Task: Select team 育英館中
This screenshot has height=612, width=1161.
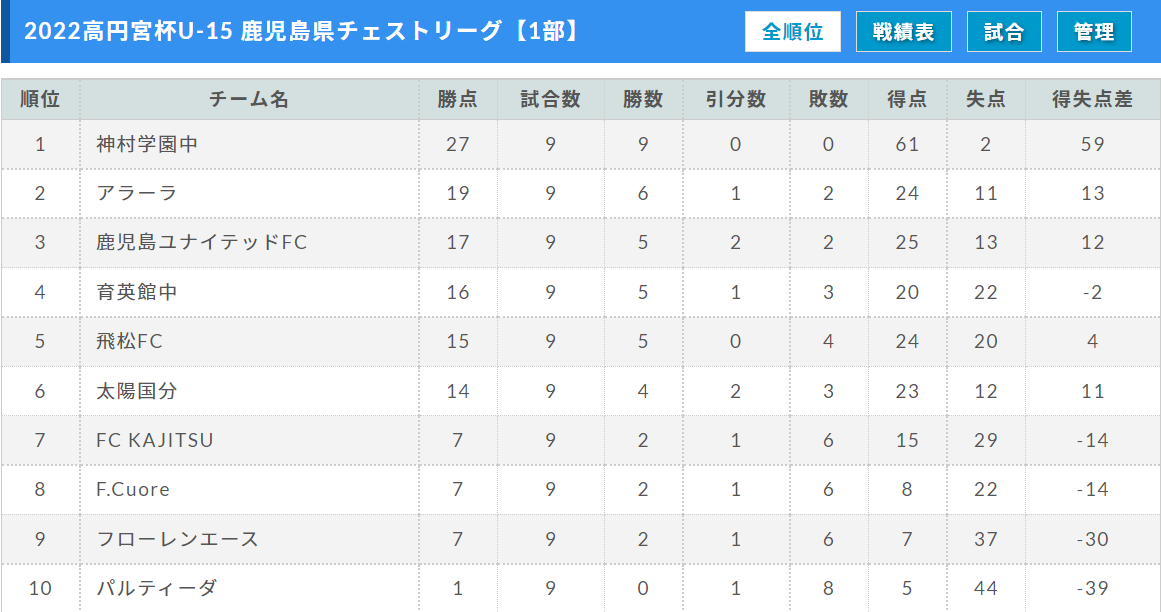Action: tap(137, 292)
